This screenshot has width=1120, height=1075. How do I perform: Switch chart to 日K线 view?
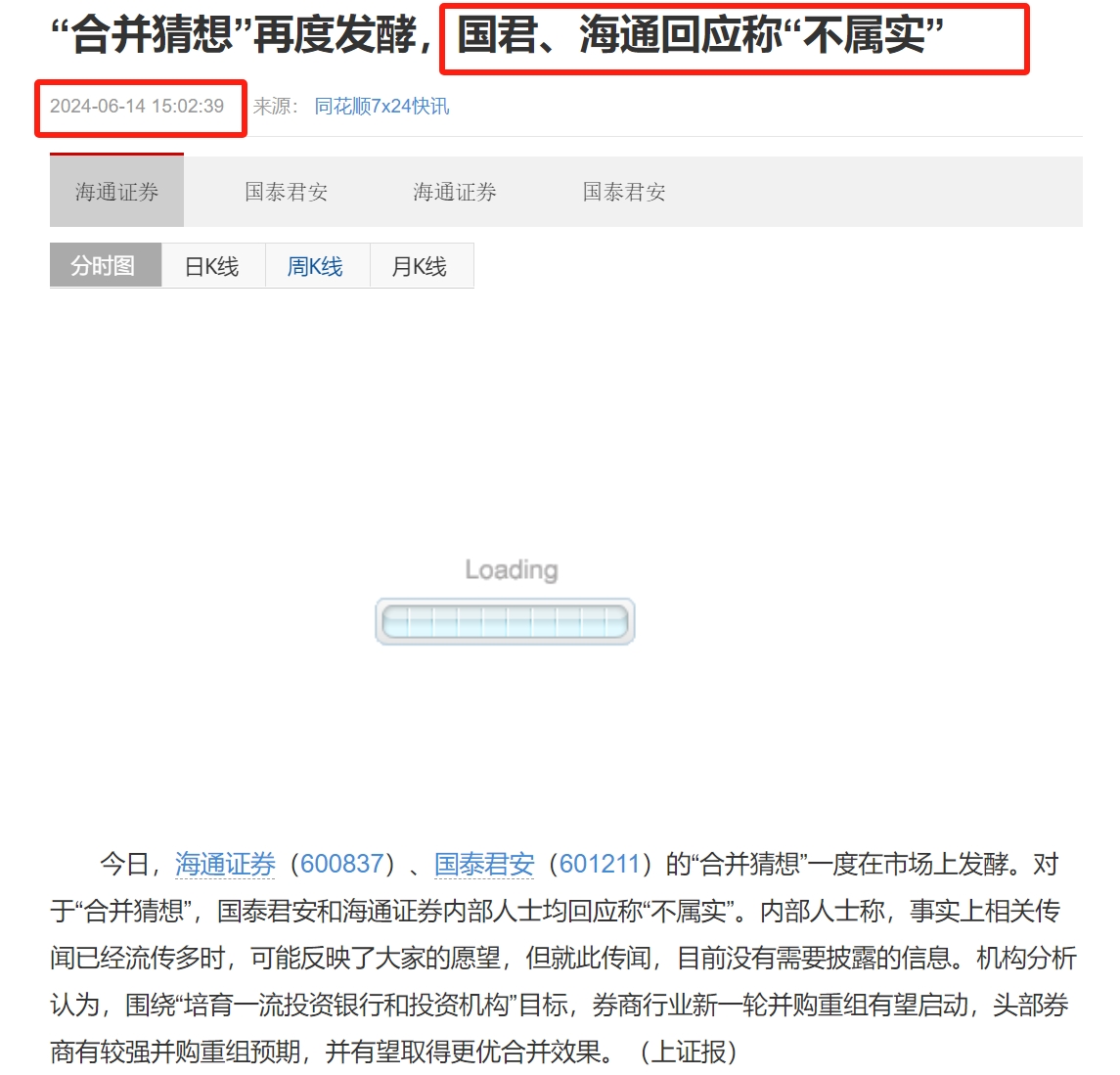(x=213, y=266)
